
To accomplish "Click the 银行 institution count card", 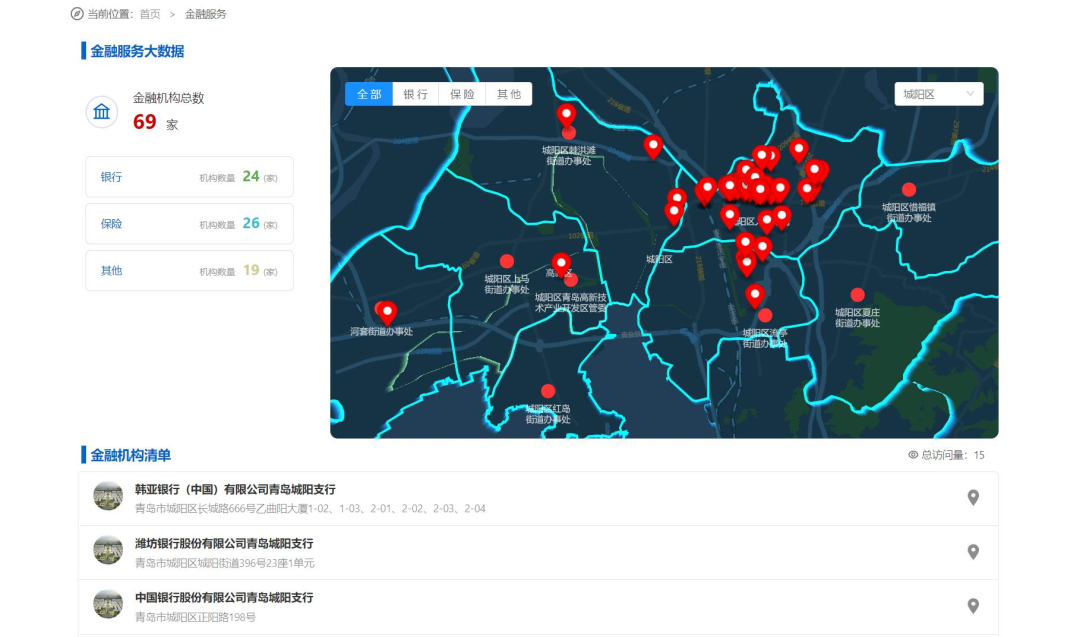I will [189, 177].
